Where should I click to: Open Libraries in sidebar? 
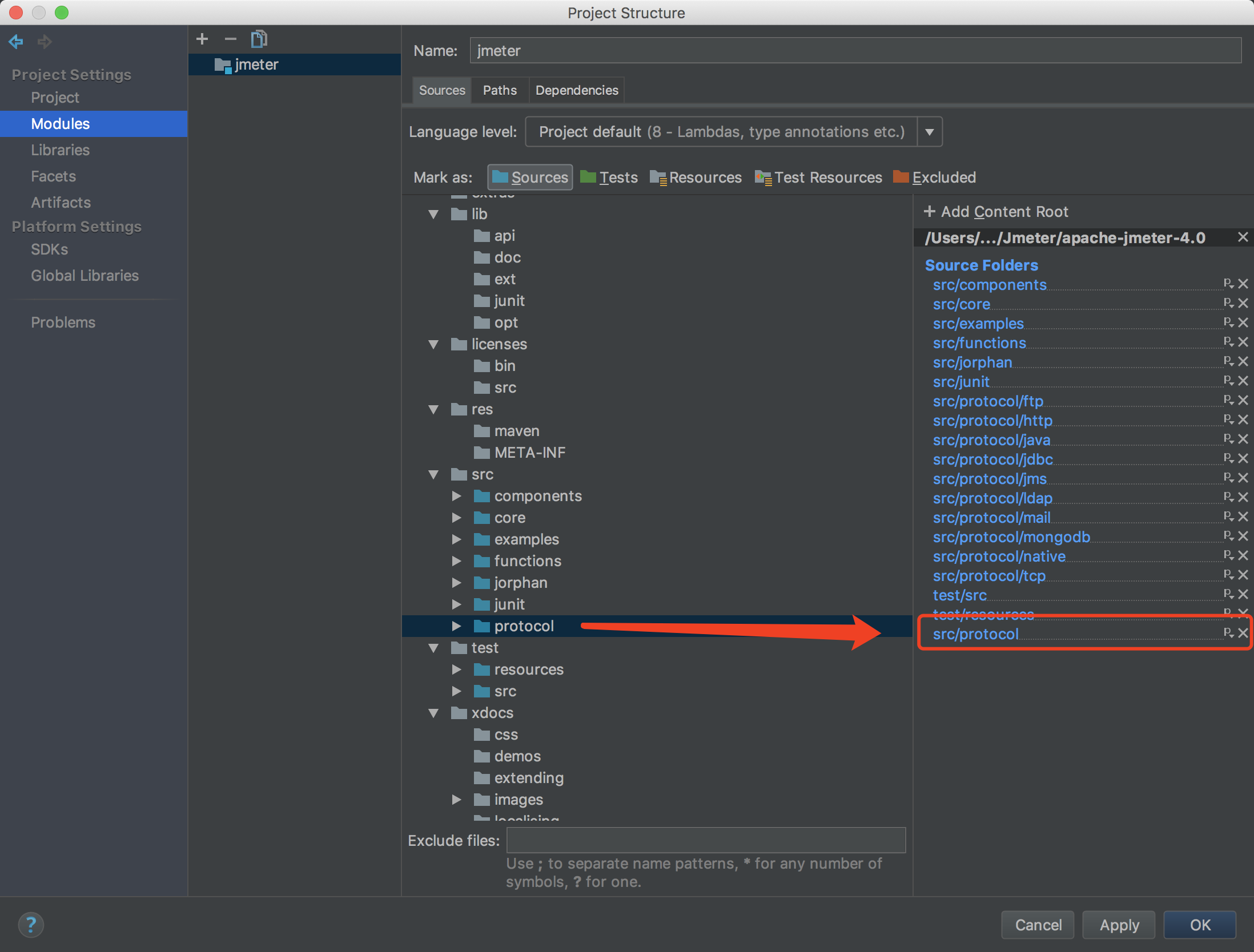(x=60, y=150)
